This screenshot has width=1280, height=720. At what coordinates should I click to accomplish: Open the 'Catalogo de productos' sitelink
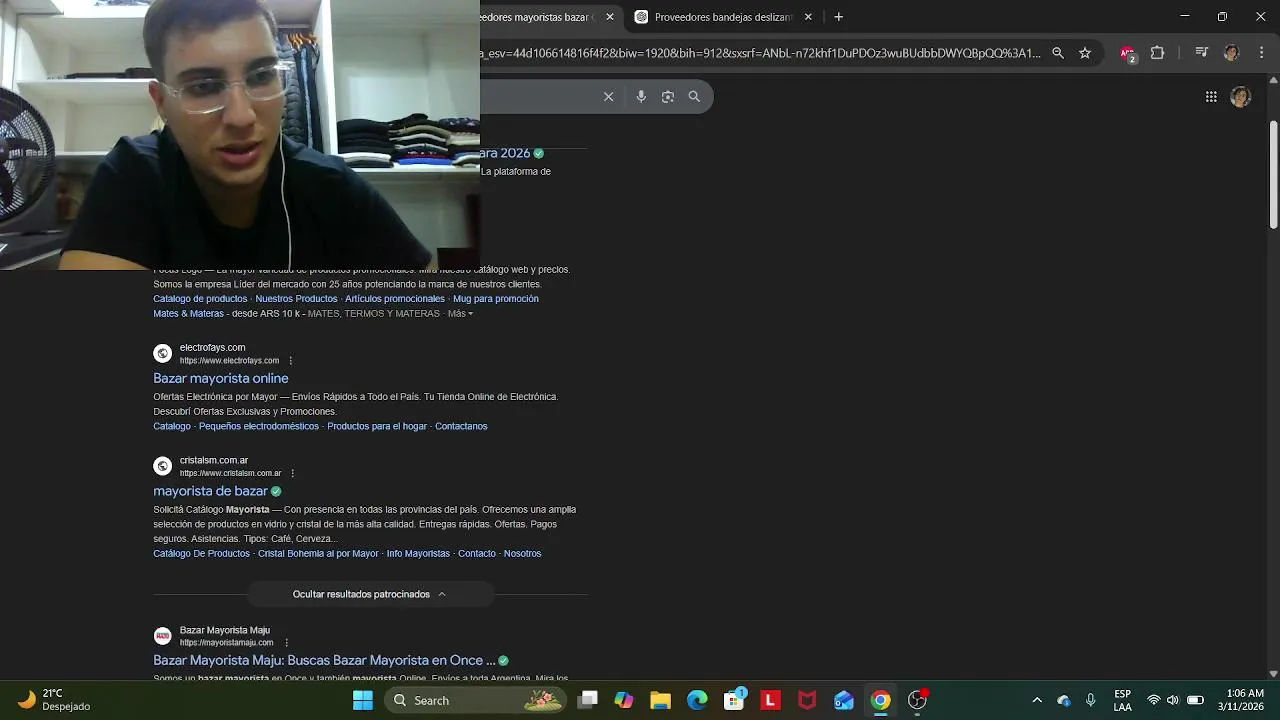(200, 299)
